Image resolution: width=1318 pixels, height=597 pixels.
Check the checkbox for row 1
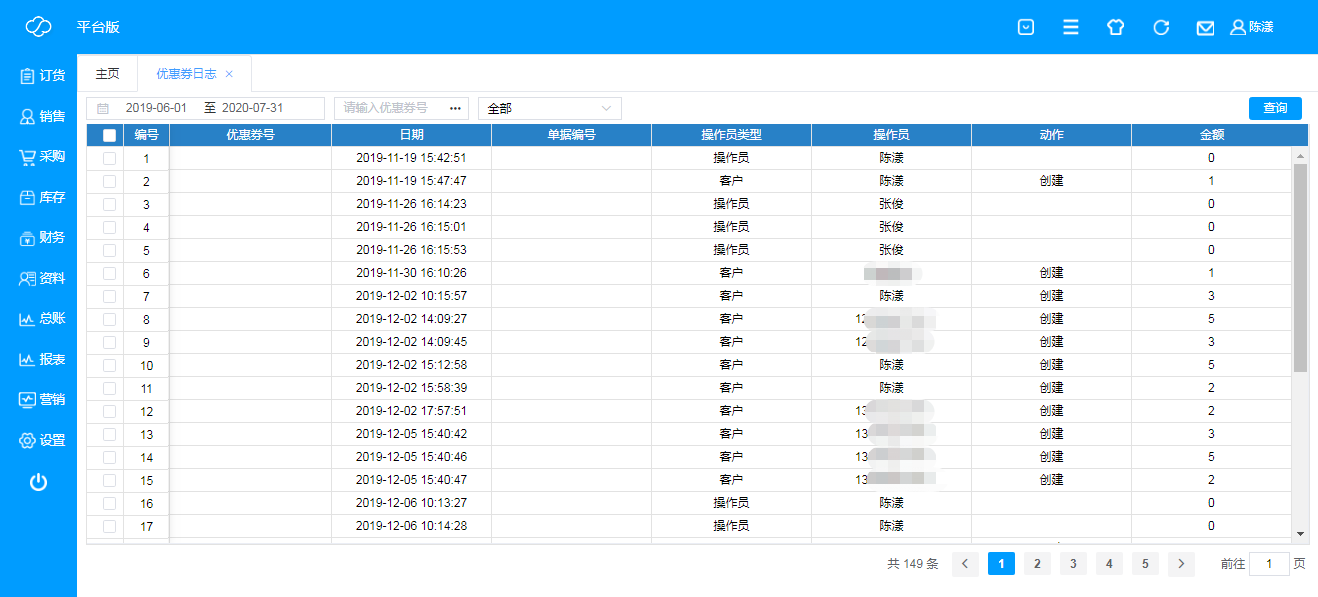pyautogui.click(x=109, y=158)
